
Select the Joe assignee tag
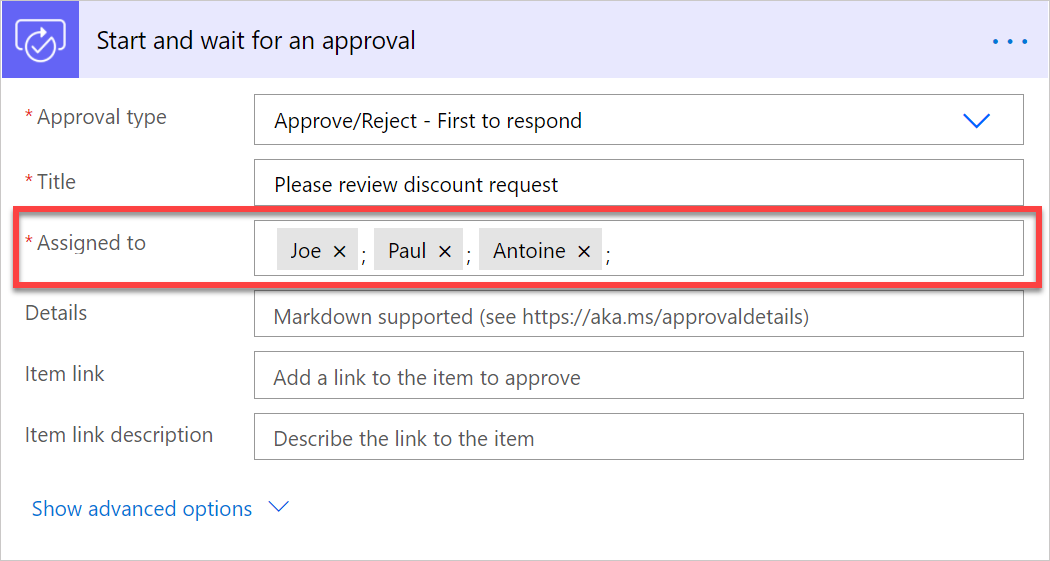(x=317, y=249)
